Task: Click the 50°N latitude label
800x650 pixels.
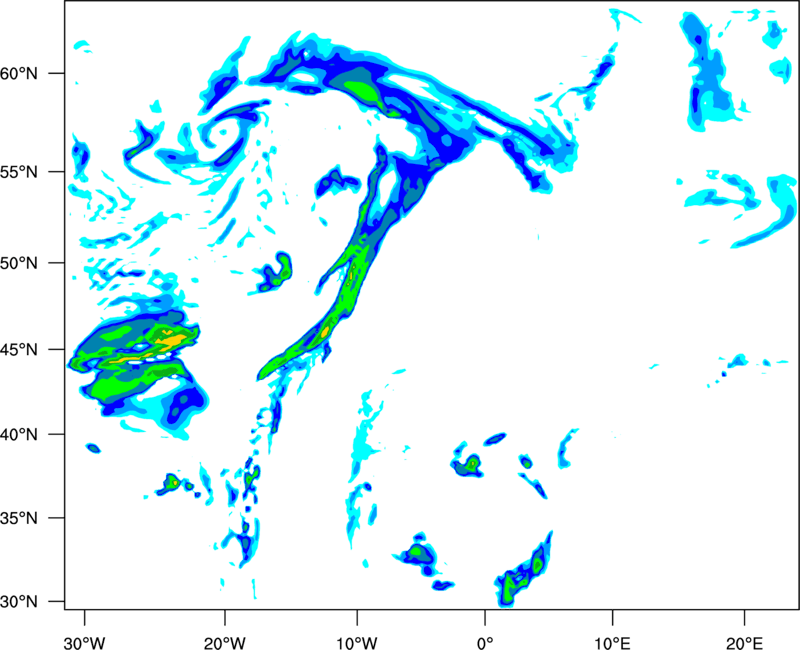Action: [x=19, y=264]
